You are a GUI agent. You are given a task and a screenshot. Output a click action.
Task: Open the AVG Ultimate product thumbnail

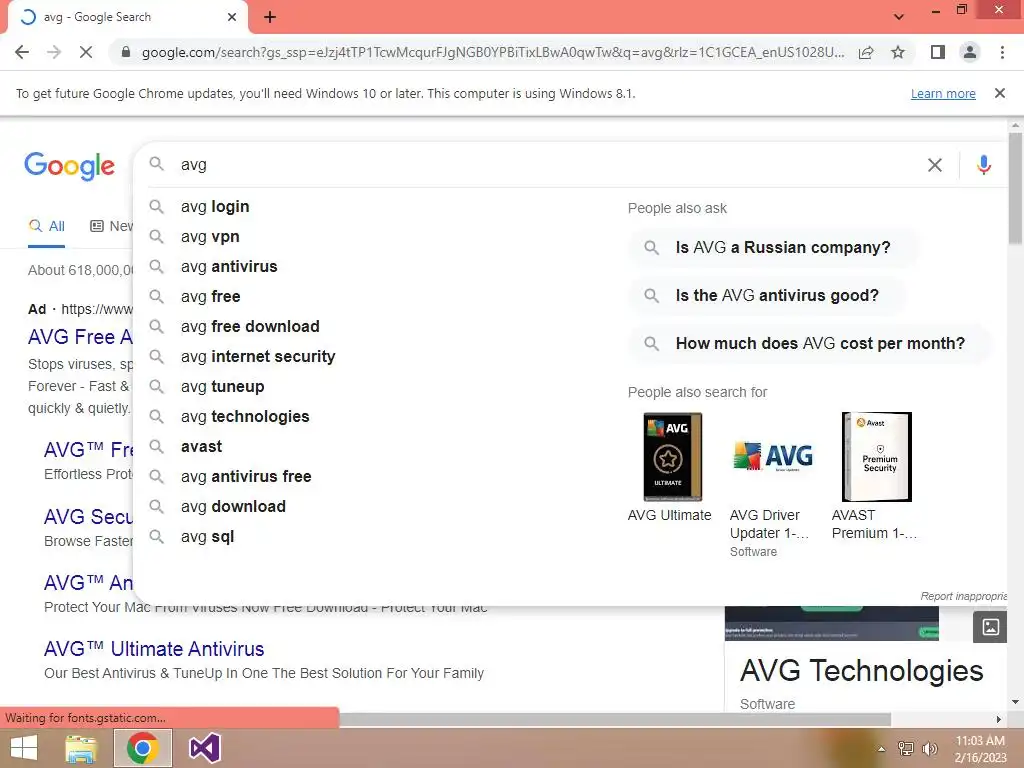tap(671, 457)
